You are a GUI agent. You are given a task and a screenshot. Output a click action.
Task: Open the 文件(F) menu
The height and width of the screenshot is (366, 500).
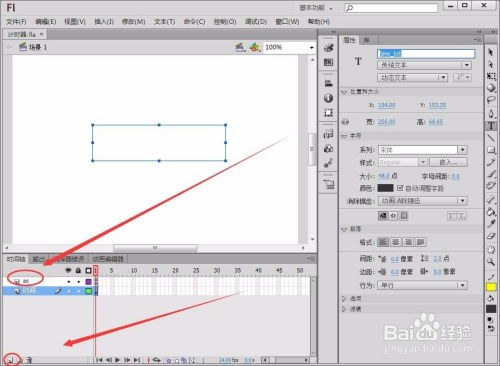[16, 22]
